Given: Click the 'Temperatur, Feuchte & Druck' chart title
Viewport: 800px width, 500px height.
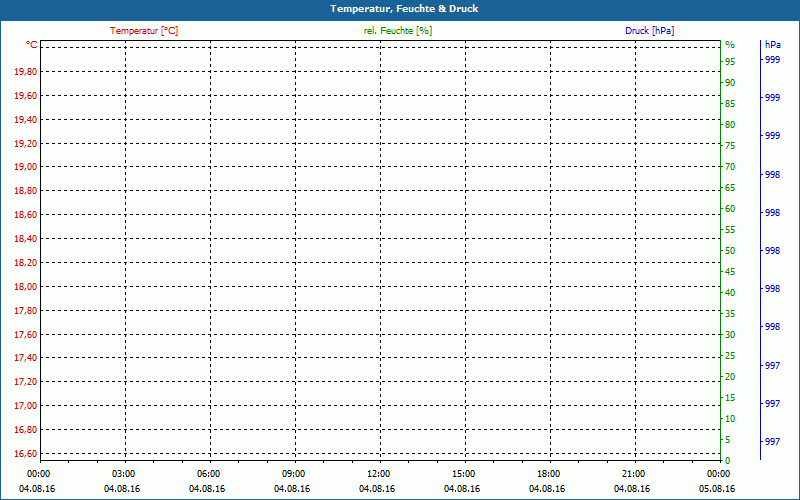Looking at the screenshot, I should (397, 9).
